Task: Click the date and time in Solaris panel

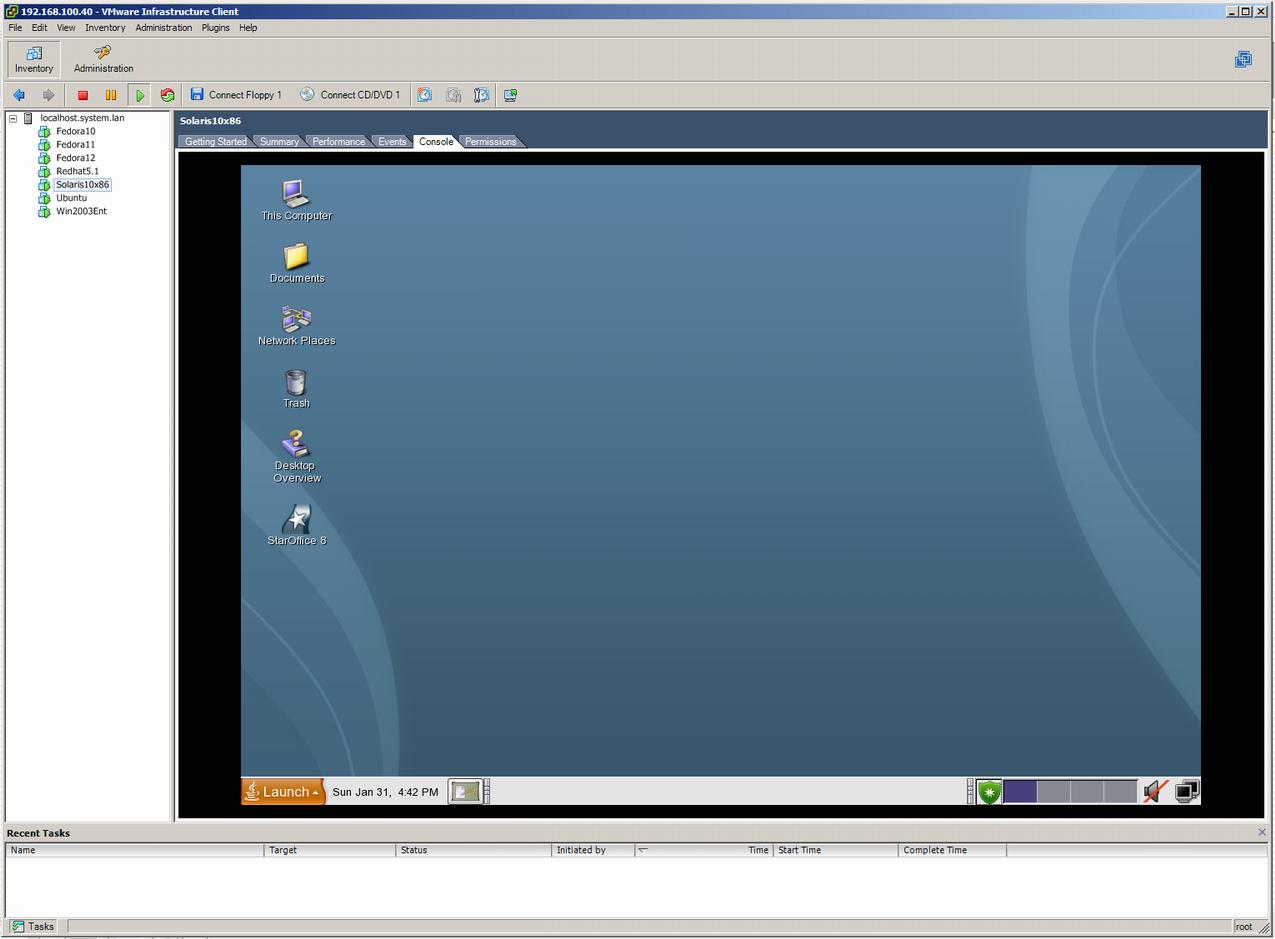Action: [x=385, y=792]
